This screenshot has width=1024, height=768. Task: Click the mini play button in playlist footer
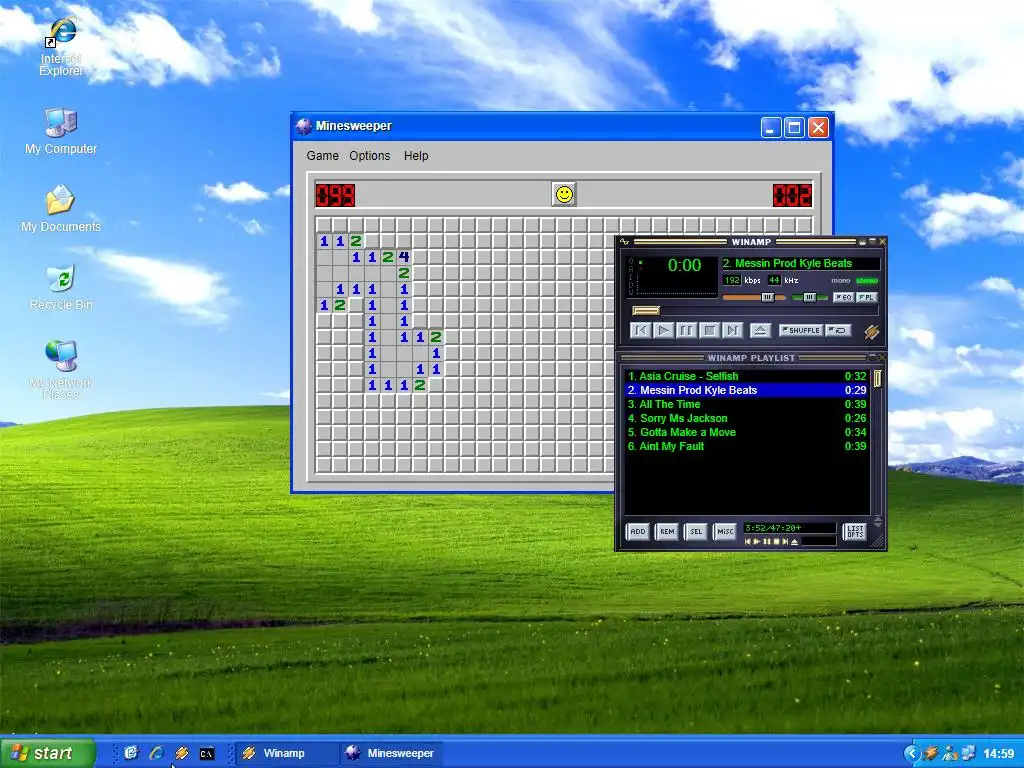(757, 541)
